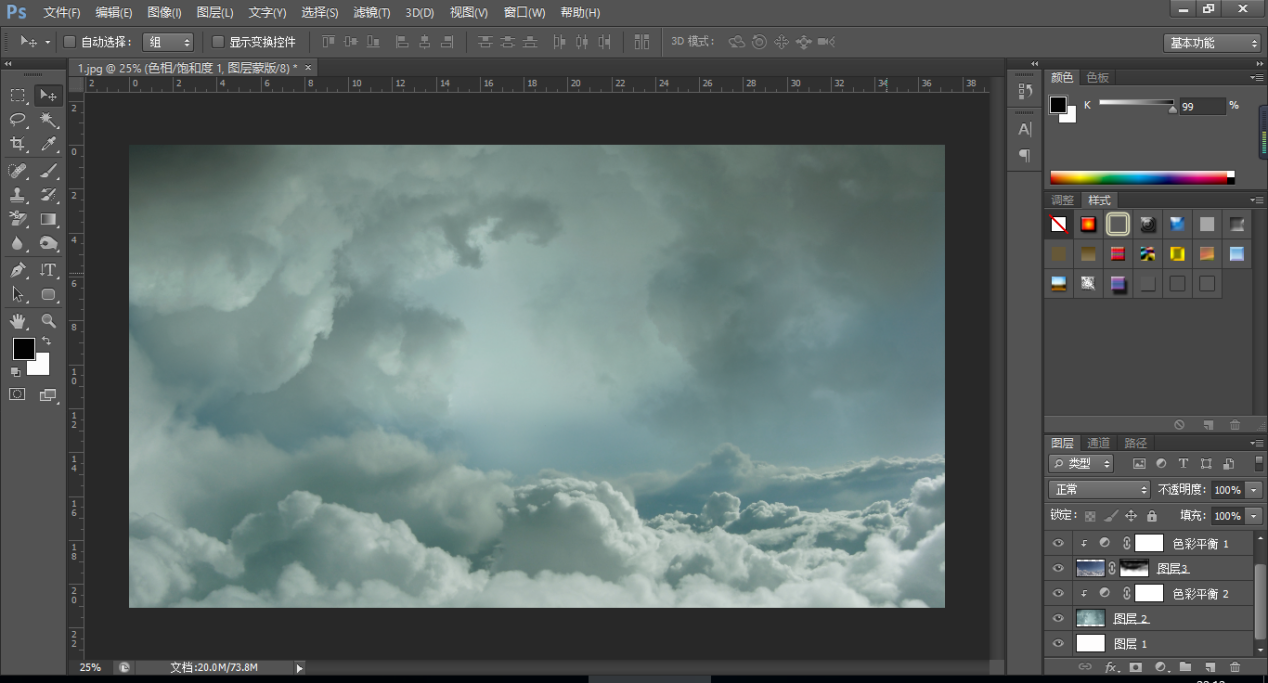The width and height of the screenshot is (1268, 683).
Task: Hide the 图层 2 layer via eye icon
Action: pos(1058,618)
